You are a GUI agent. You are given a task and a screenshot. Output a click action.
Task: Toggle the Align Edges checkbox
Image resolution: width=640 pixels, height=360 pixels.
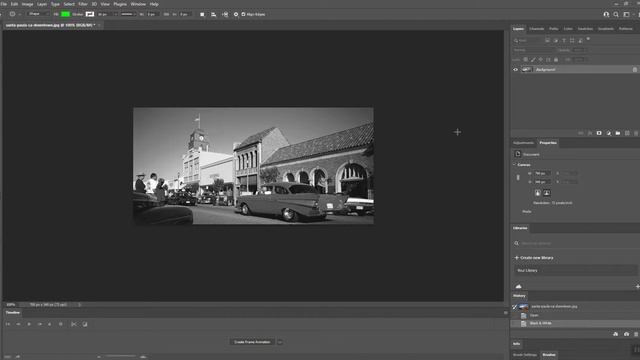(x=244, y=14)
